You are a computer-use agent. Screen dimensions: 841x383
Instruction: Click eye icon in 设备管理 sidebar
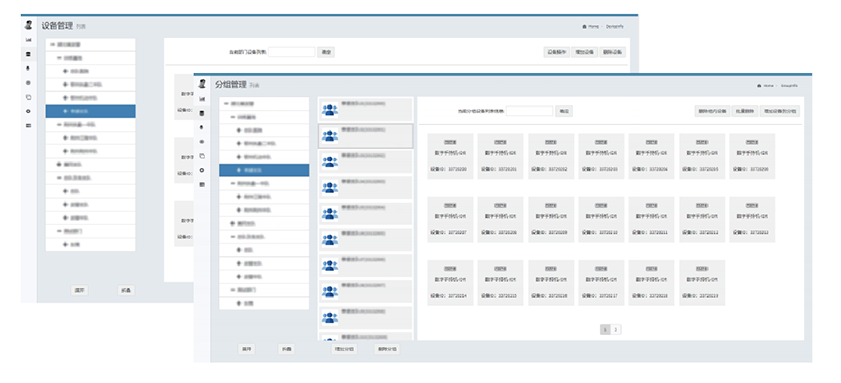(x=28, y=83)
